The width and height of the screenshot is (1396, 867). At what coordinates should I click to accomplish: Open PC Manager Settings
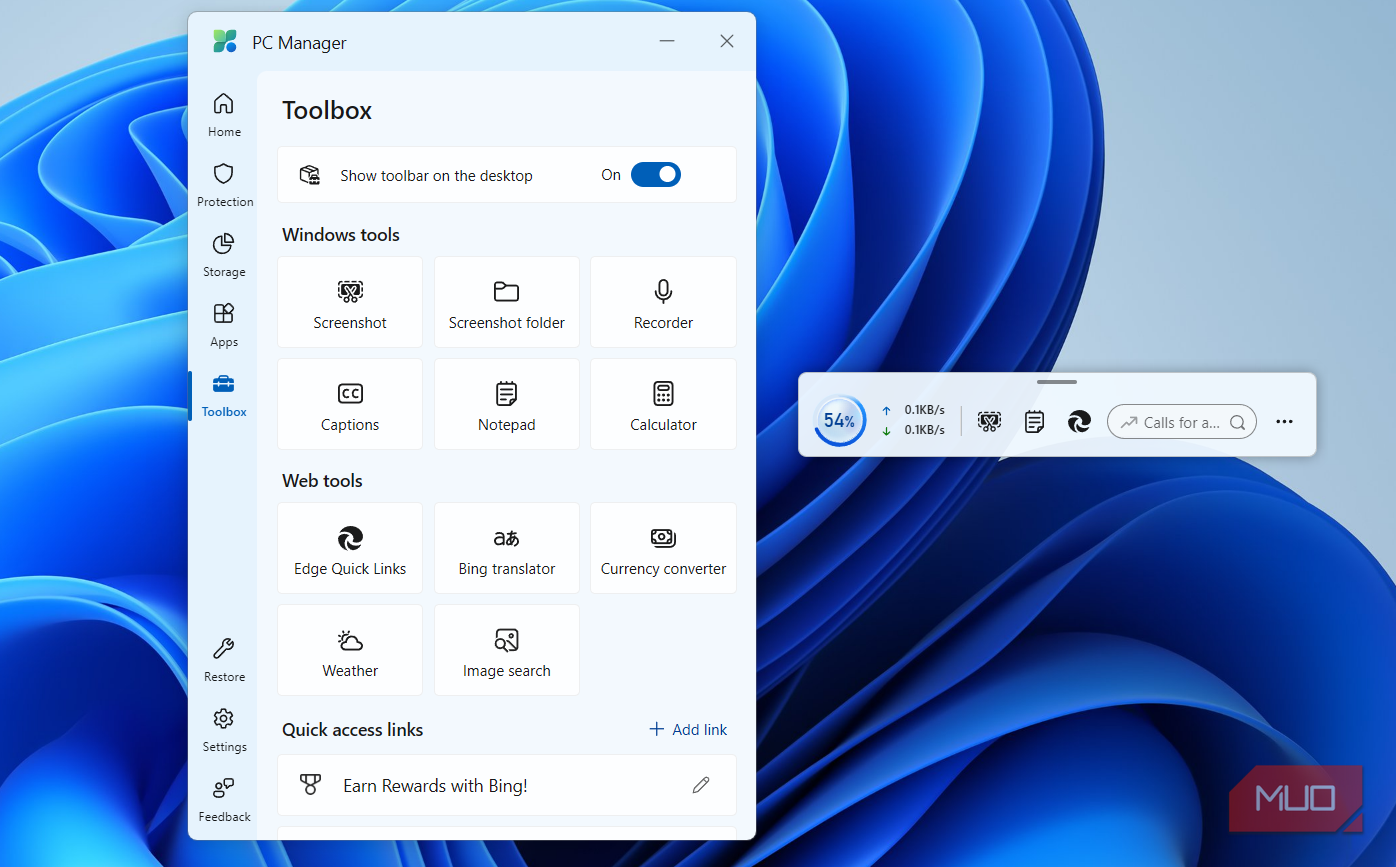[x=224, y=730]
